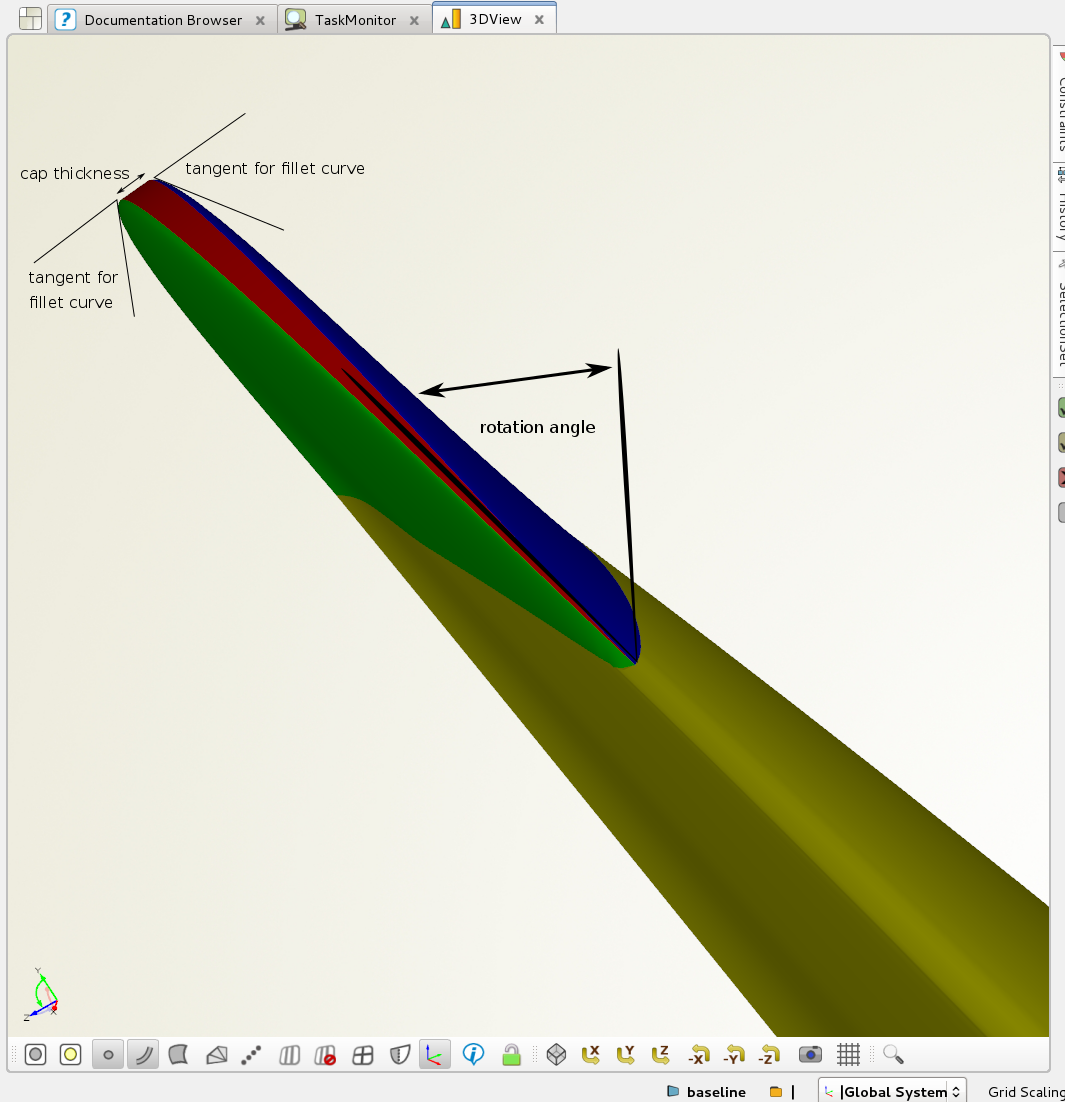Screen dimensions: 1065x1102
Task: Set view along positive Z axis
Action: coord(660,1054)
